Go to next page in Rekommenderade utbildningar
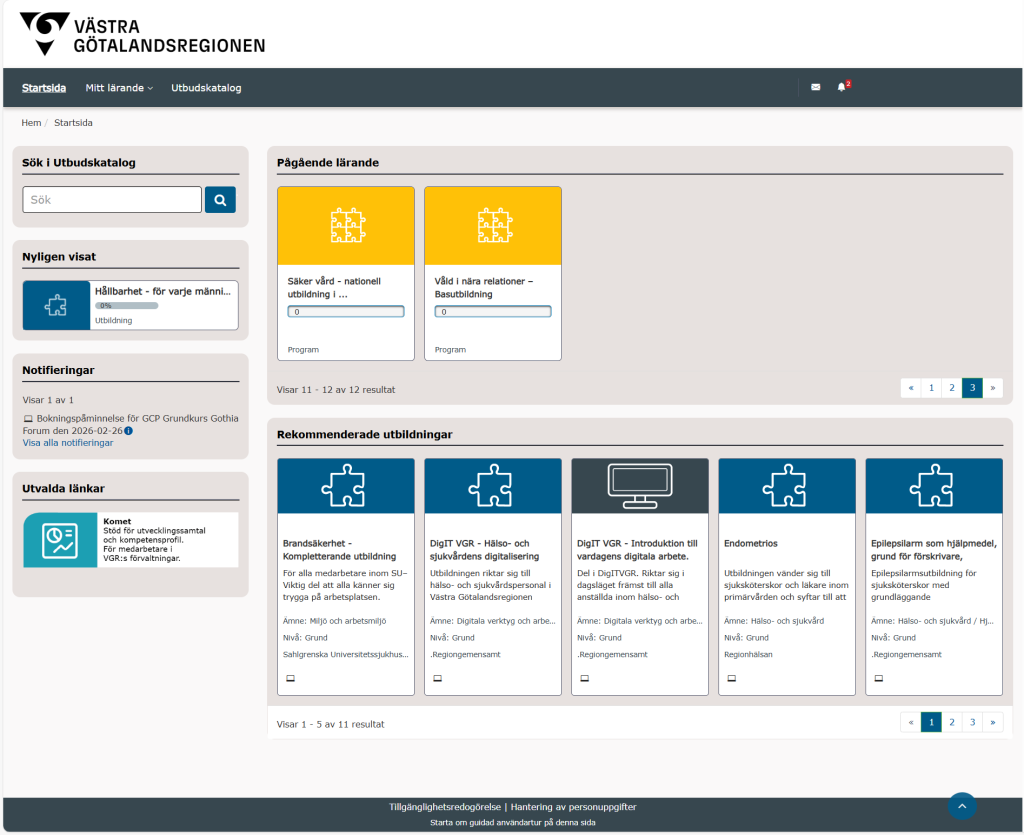 pyautogui.click(x=993, y=722)
